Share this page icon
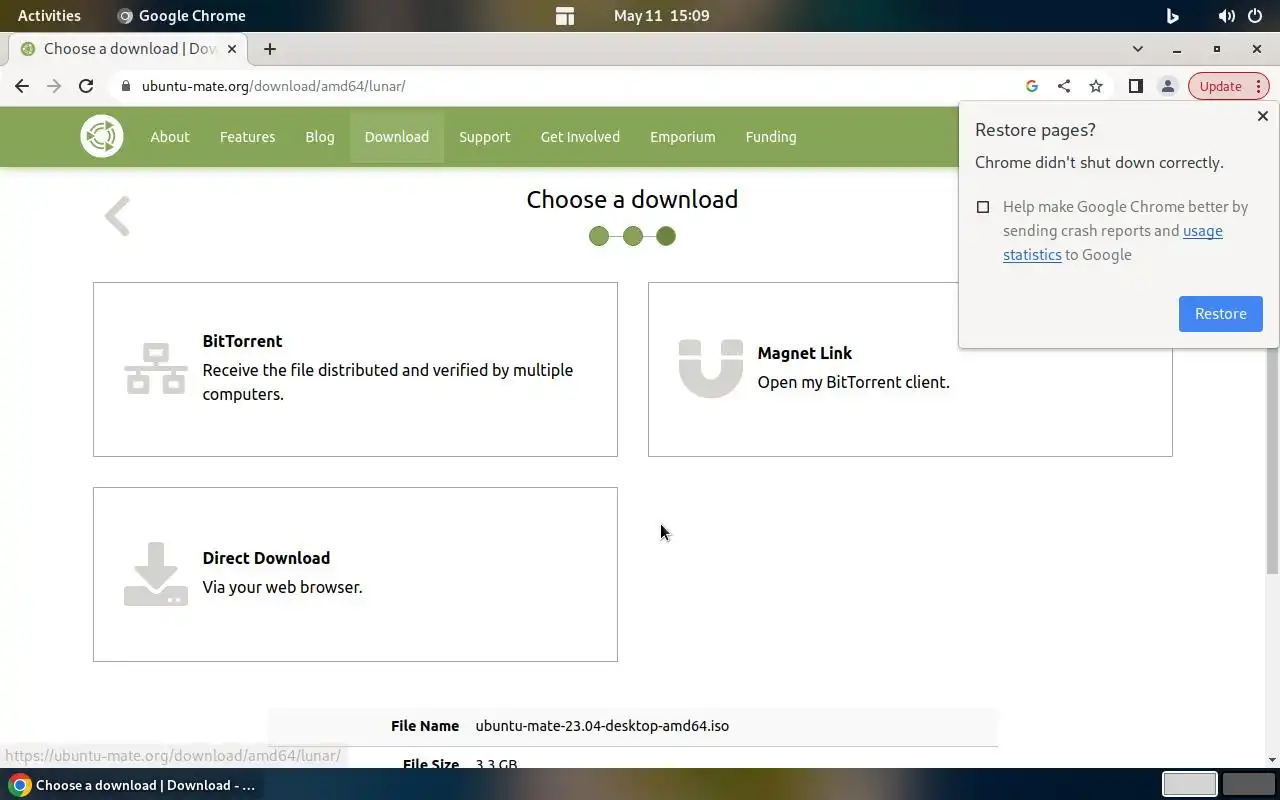Screen dimensions: 1280x800 point(1064,86)
